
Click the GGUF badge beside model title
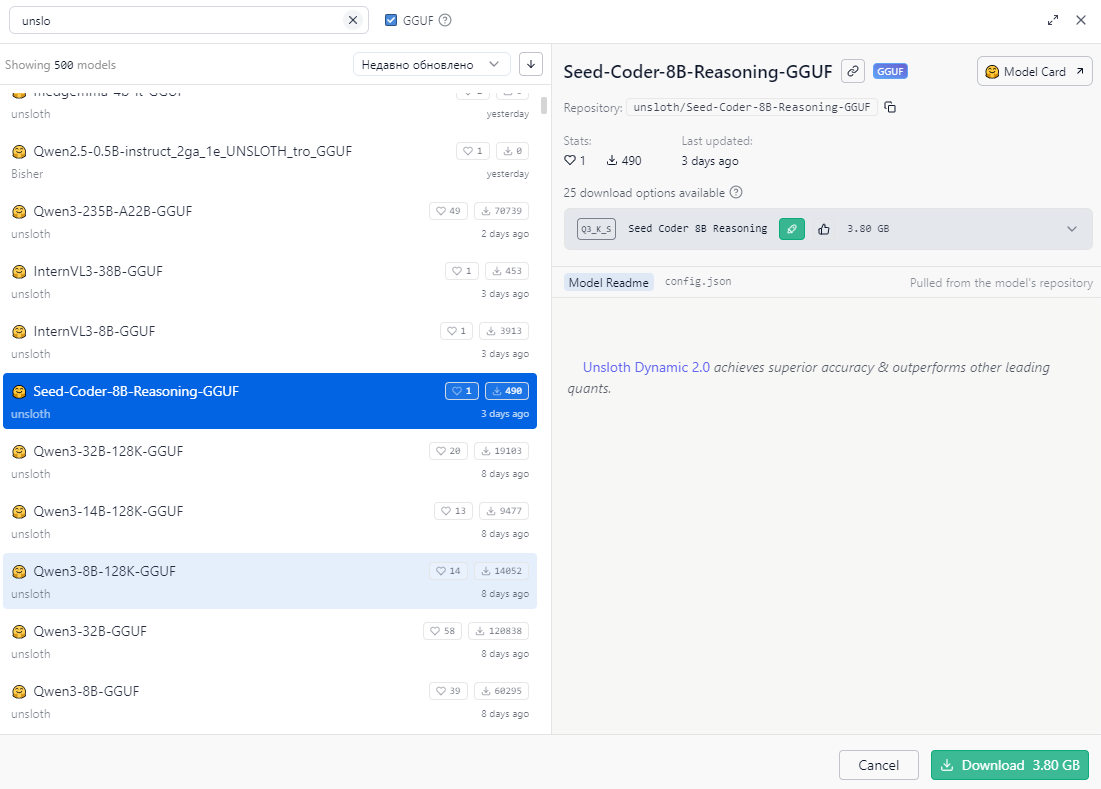[890, 72]
